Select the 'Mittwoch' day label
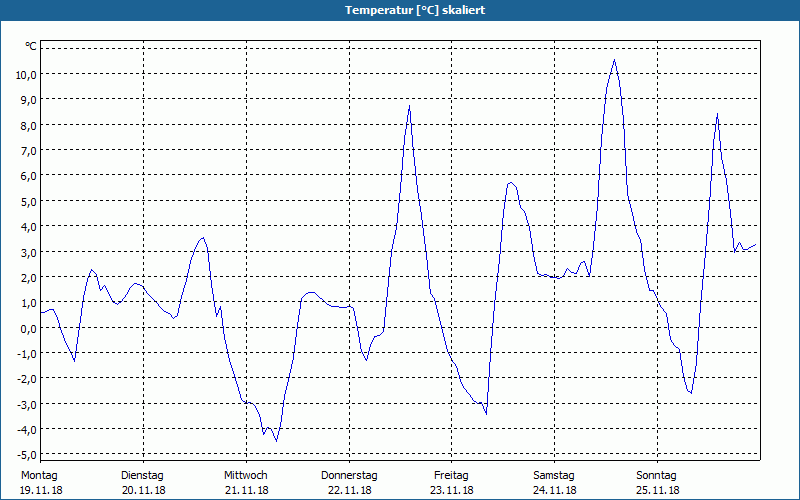Viewport: 800px width, 500px height. point(245,476)
